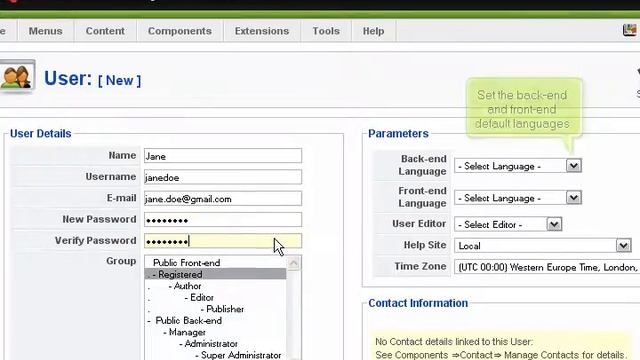
Task: Click the 'Time Zone' label
Action: [x=420, y=266]
